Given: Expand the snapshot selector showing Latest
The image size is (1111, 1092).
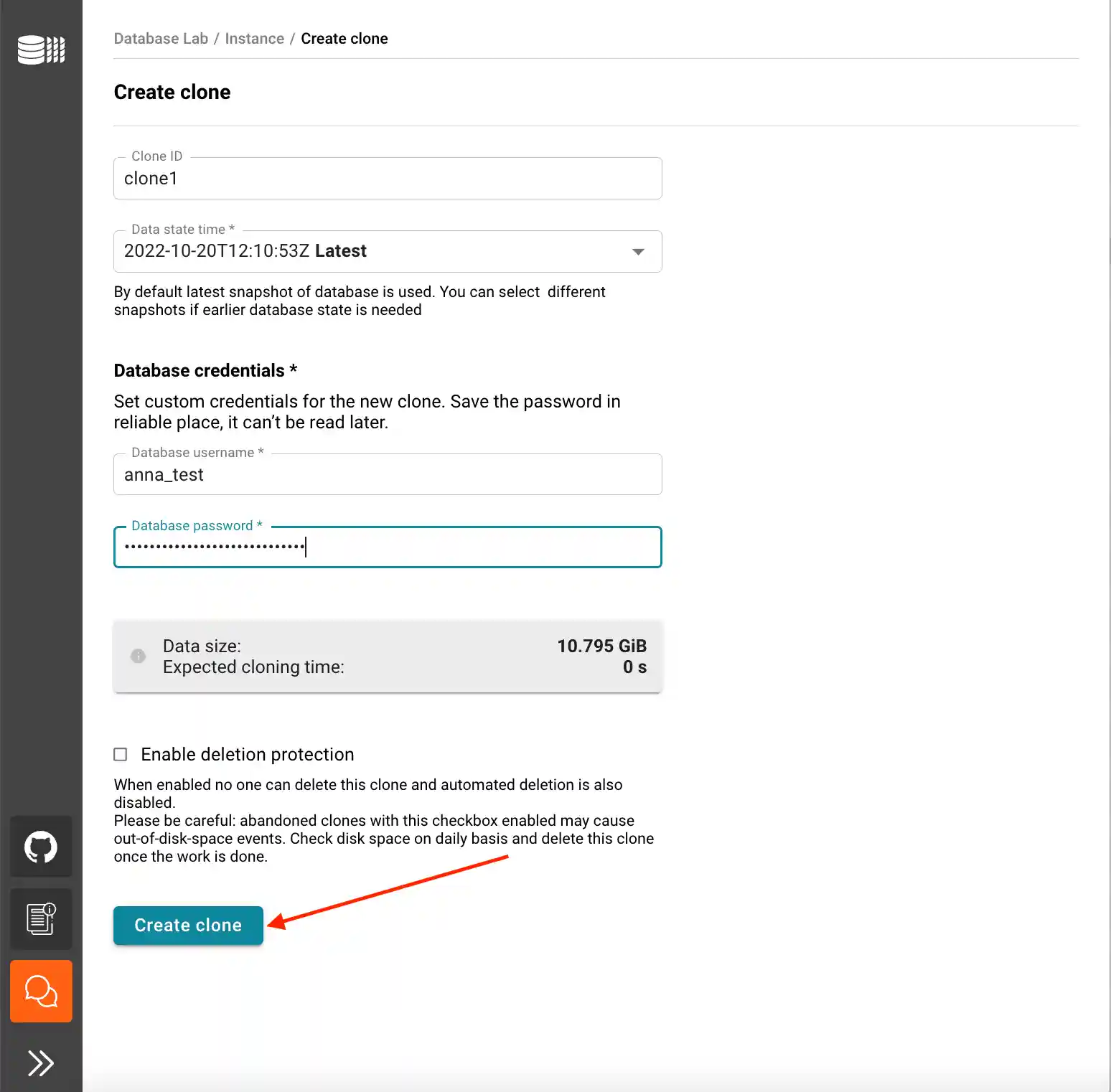Looking at the screenshot, I should 388,251.
